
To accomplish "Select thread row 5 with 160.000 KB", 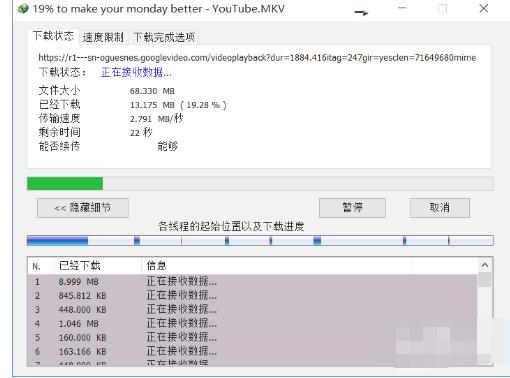I will tap(252, 338).
